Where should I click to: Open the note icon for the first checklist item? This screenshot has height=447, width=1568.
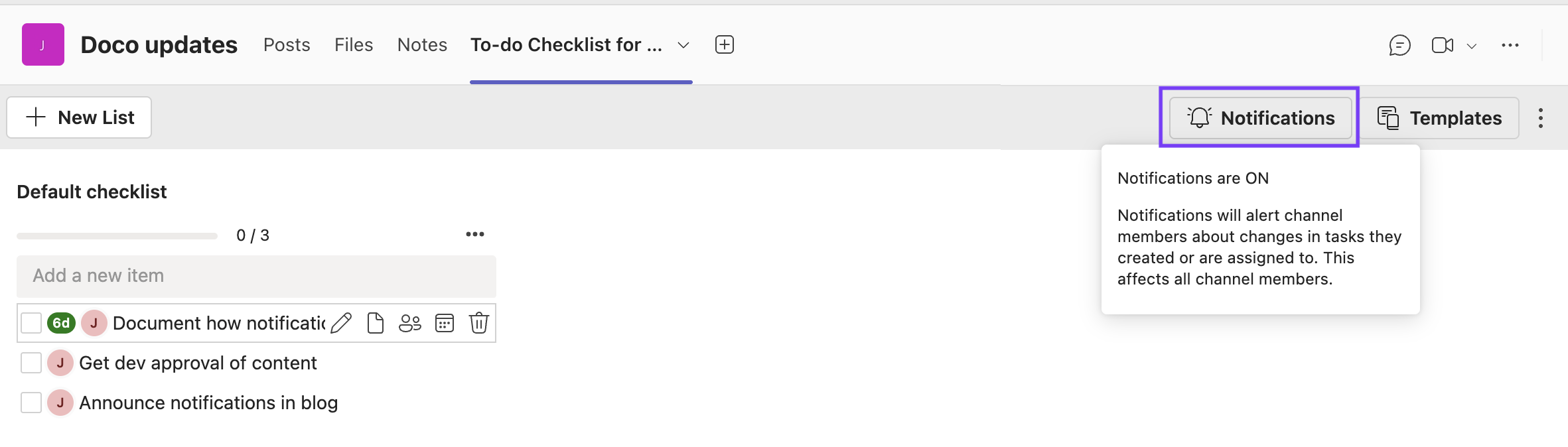(x=376, y=323)
